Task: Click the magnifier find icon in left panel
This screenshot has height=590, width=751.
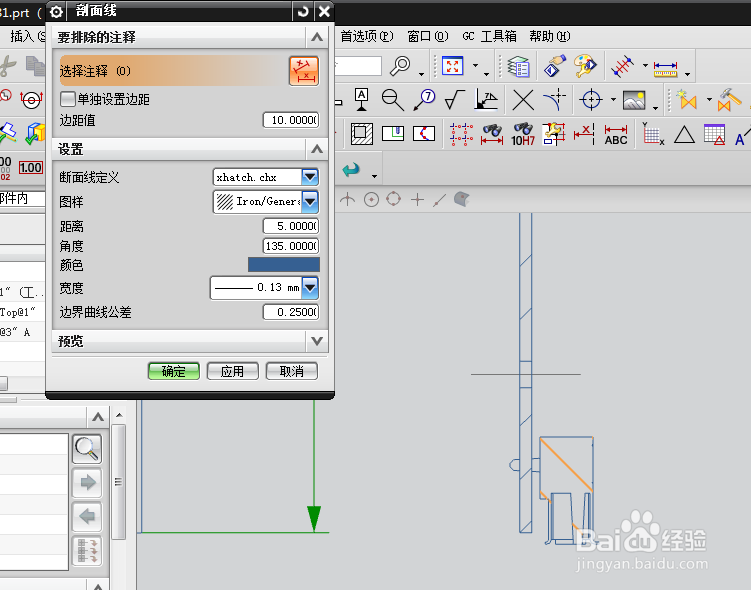Action: [87, 449]
